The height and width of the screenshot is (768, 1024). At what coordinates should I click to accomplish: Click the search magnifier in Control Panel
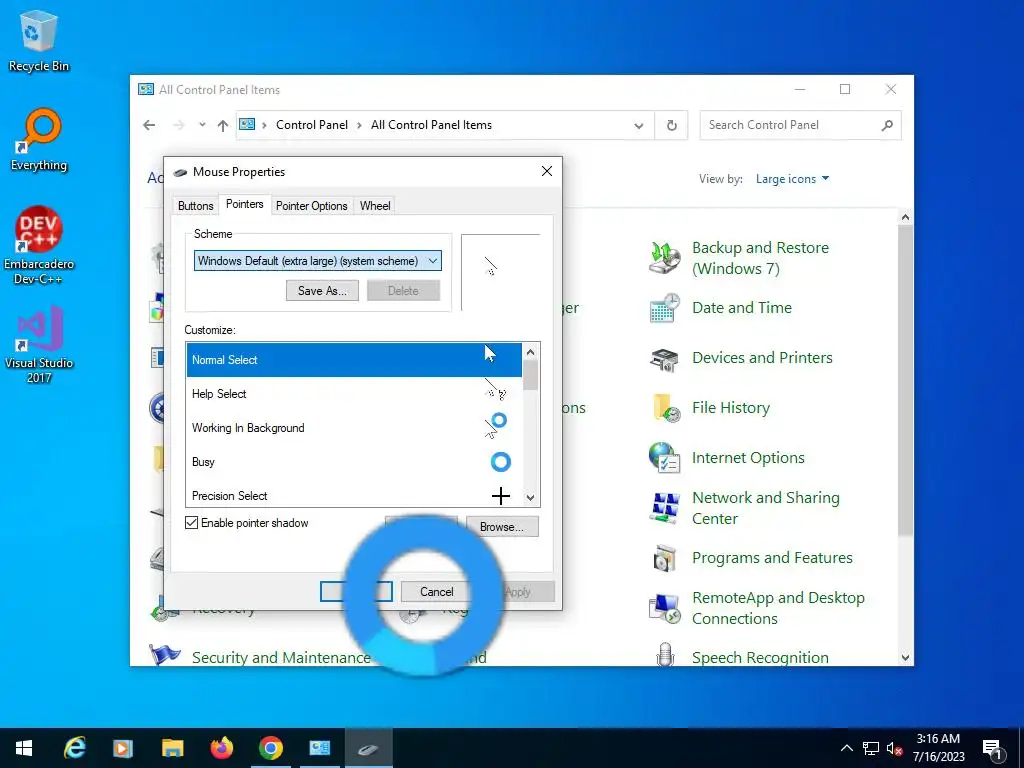(x=886, y=125)
